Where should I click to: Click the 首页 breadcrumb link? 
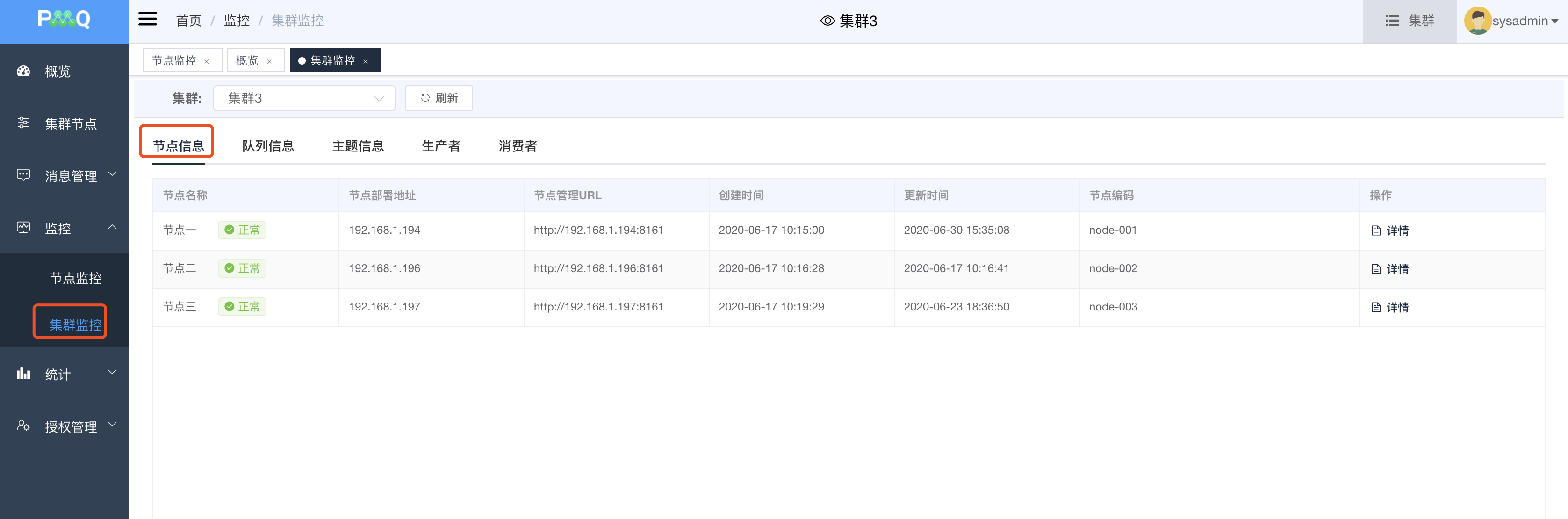(x=189, y=21)
